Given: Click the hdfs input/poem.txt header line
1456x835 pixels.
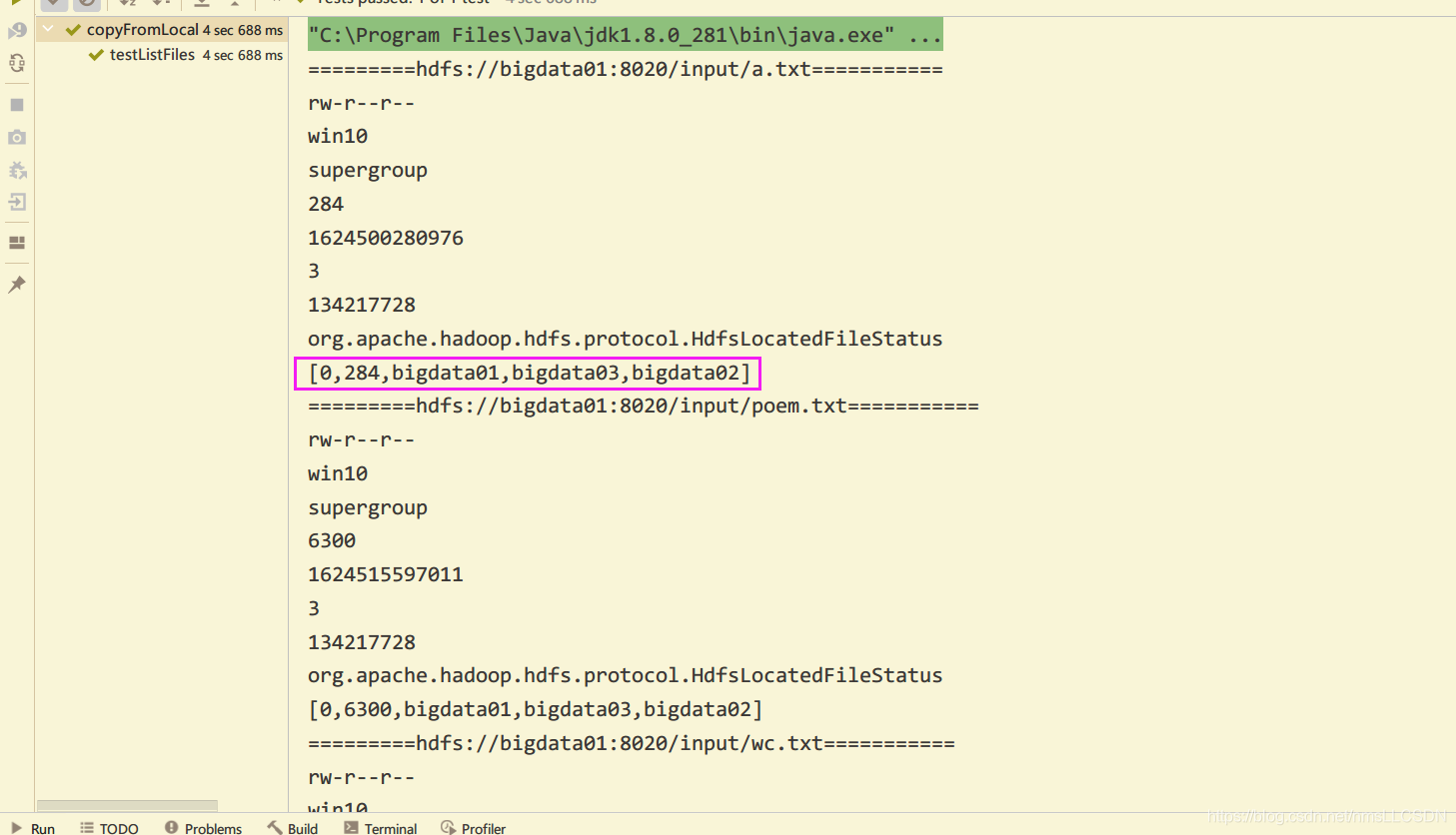Looking at the screenshot, I should click(644, 406).
